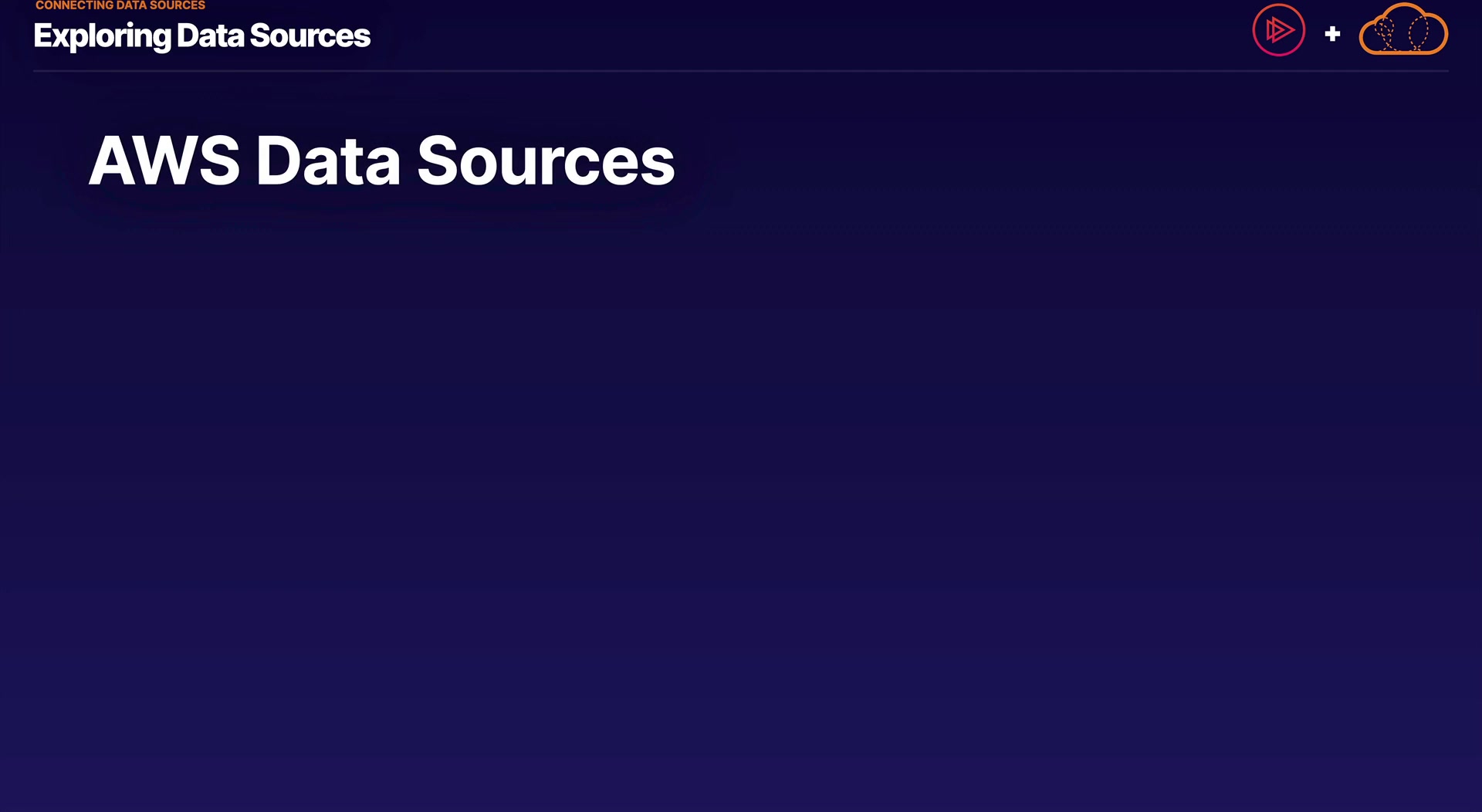This screenshot has width=1482, height=812.
Task: Click "Sources" in the "Exploring Data Sources" title
Action: pos(310,36)
